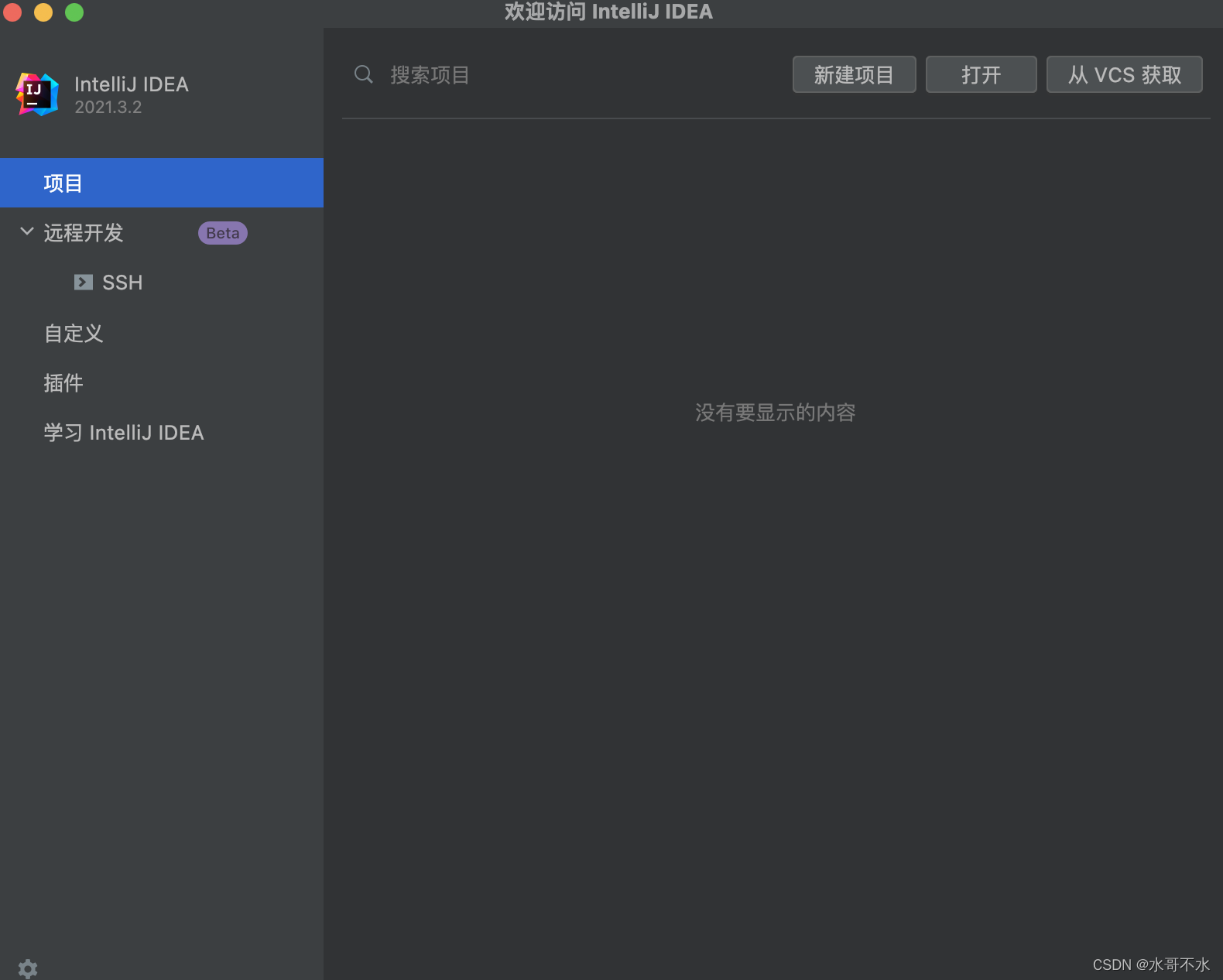
Task: Open the 插件 tab
Action: pyautogui.click(x=162, y=382)
